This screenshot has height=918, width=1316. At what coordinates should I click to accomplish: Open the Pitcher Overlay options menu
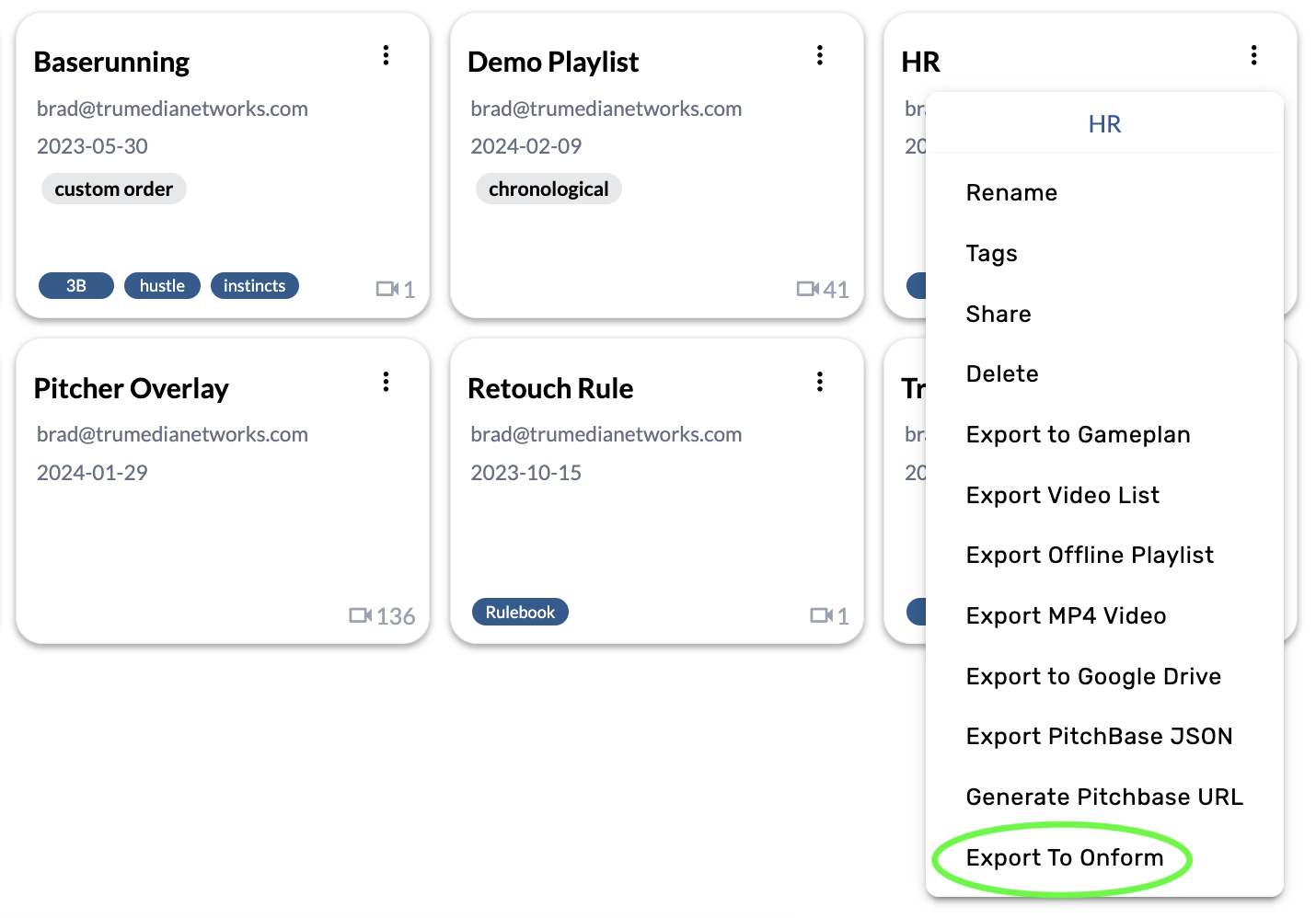tap(386, 382)
